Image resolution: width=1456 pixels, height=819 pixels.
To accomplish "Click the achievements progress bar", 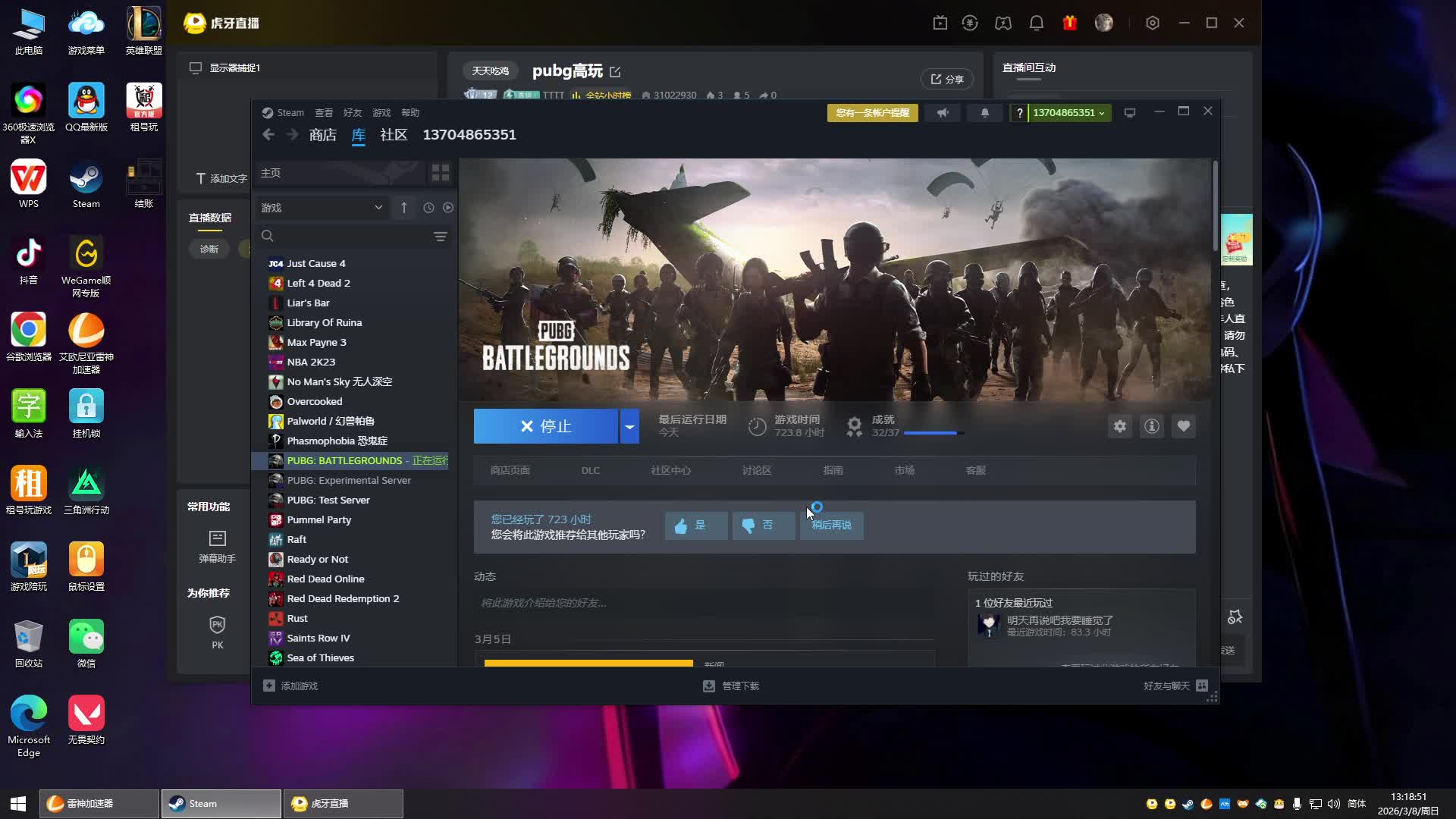I will tap(933, 433).
